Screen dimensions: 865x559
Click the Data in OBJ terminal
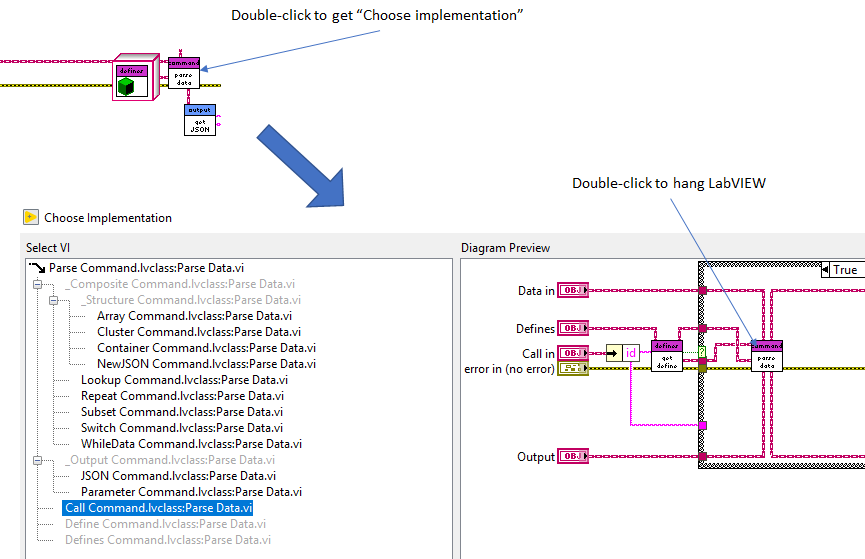pyautogui.click(x=573, y=290)
